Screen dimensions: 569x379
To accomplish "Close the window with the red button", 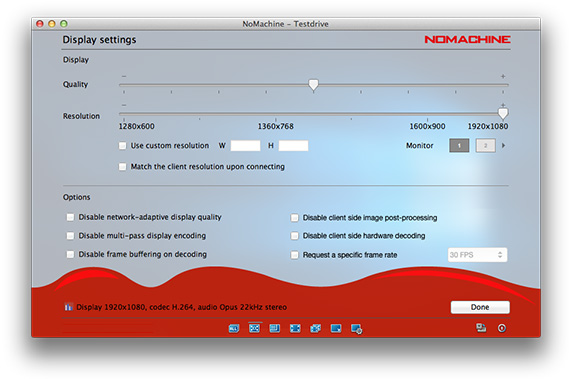I will click(40, 24).
